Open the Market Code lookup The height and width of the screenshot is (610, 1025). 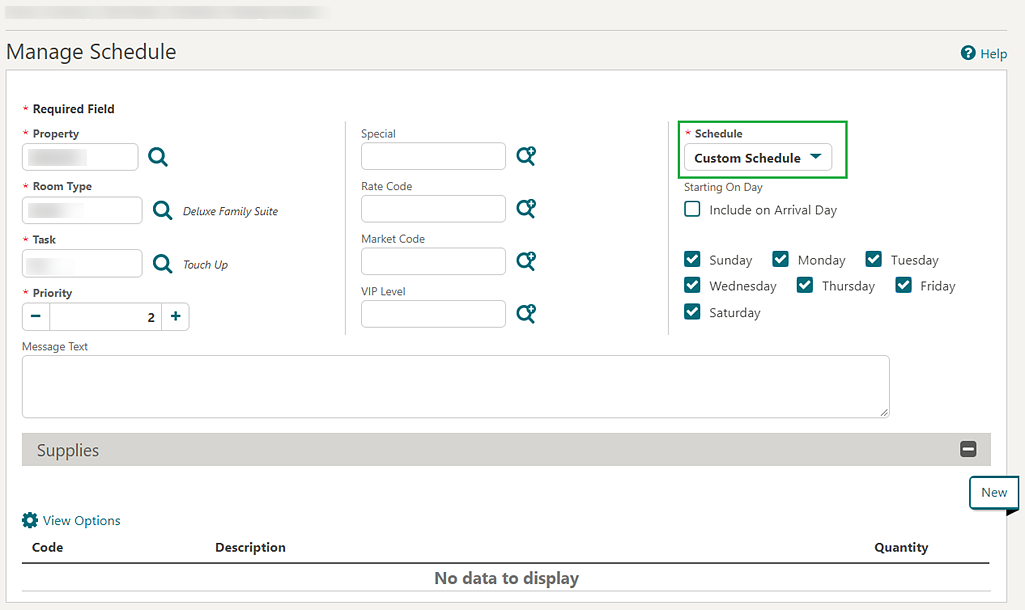tap(526, 261)
